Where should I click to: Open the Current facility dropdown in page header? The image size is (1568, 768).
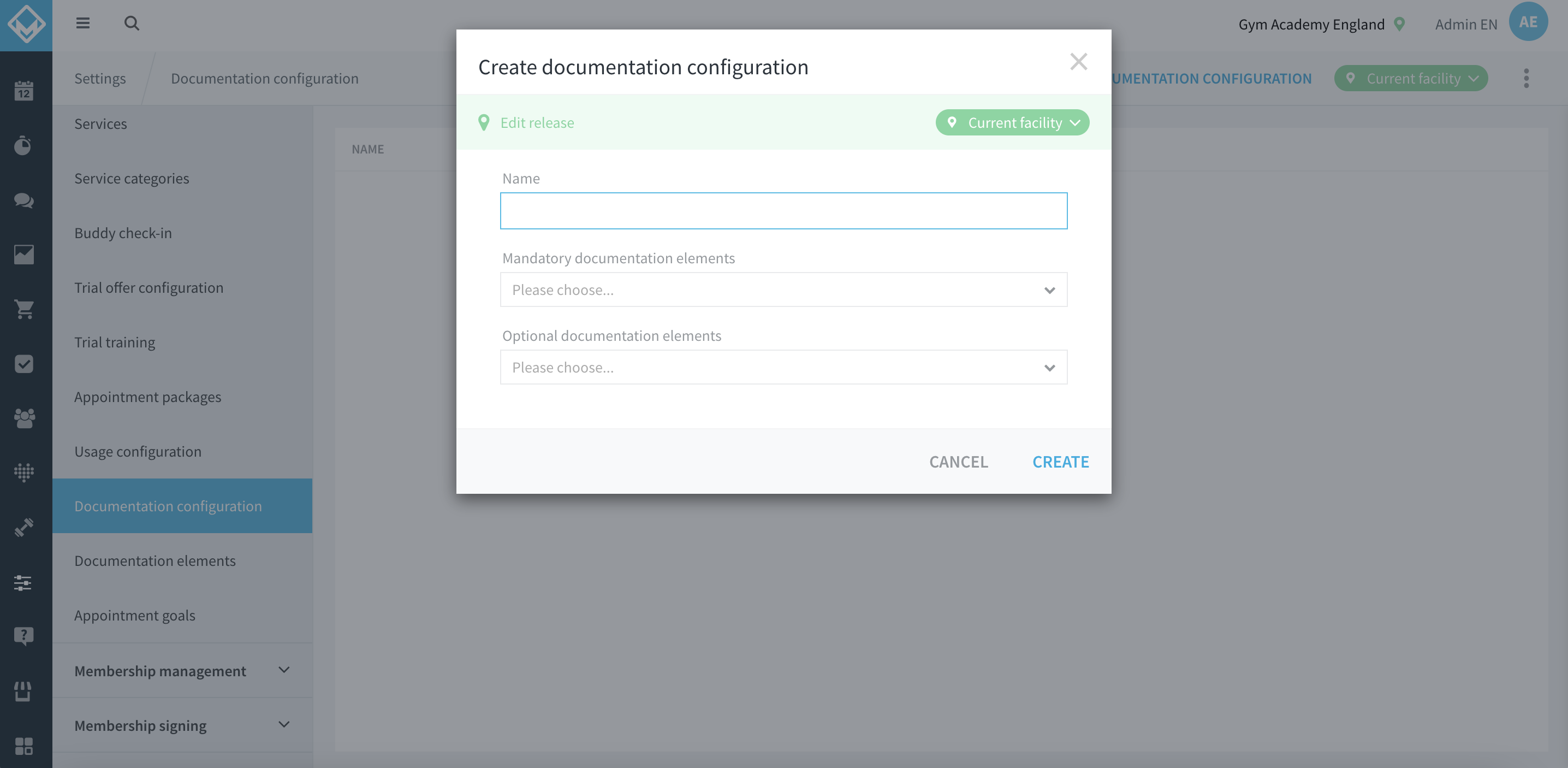[x=1410, y=78]
